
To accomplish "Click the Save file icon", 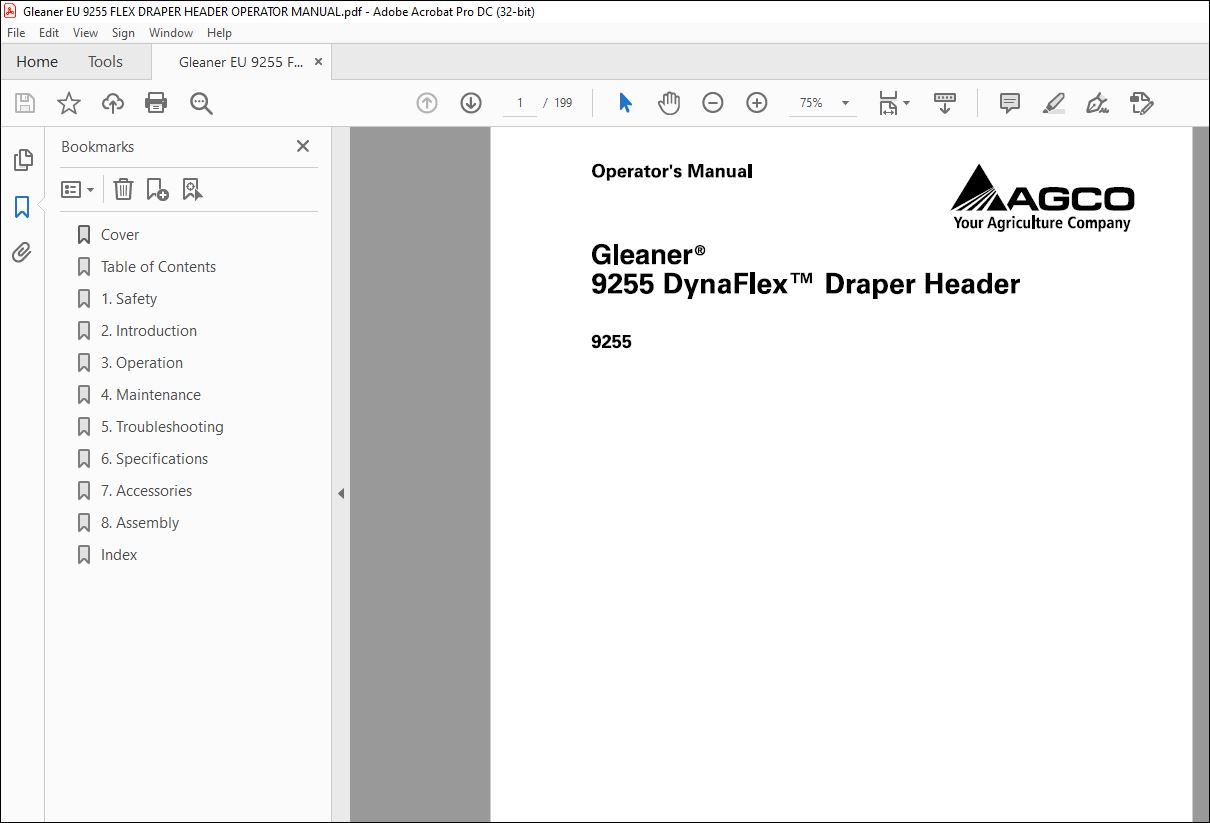I will 25,103.
